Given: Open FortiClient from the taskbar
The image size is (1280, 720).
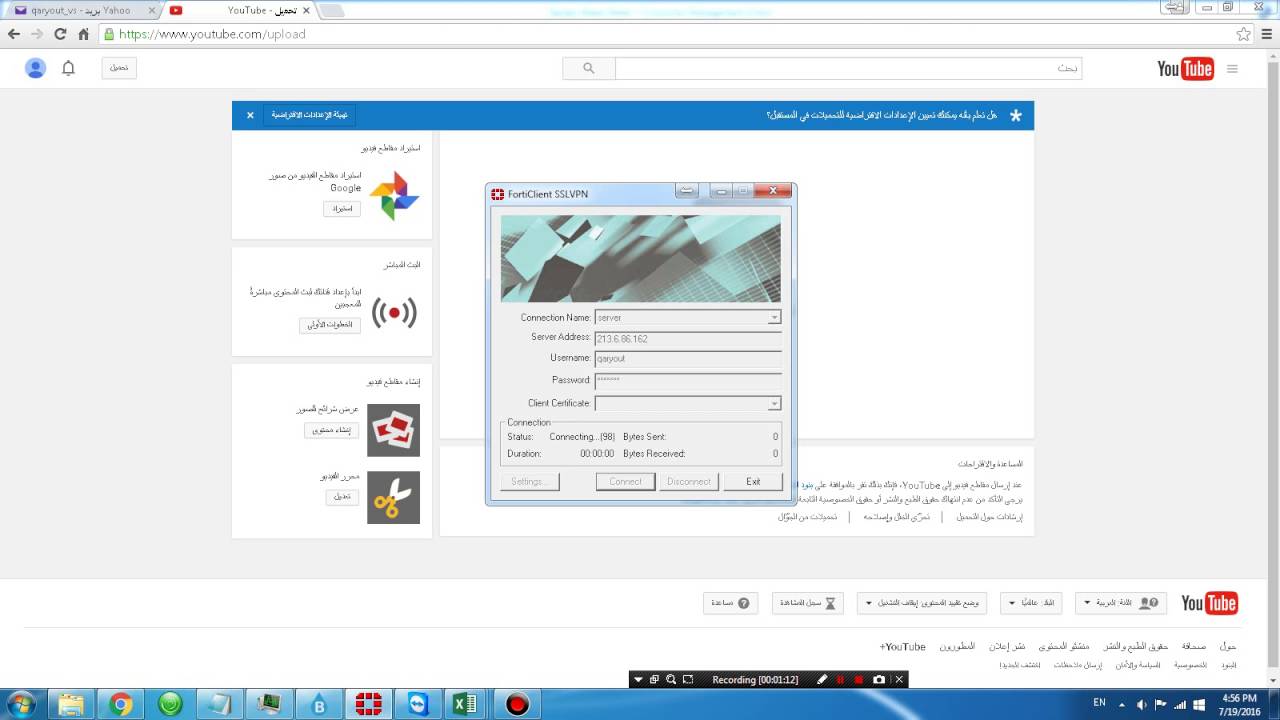Looking at the screenshot, I should (x=369, y=705).
